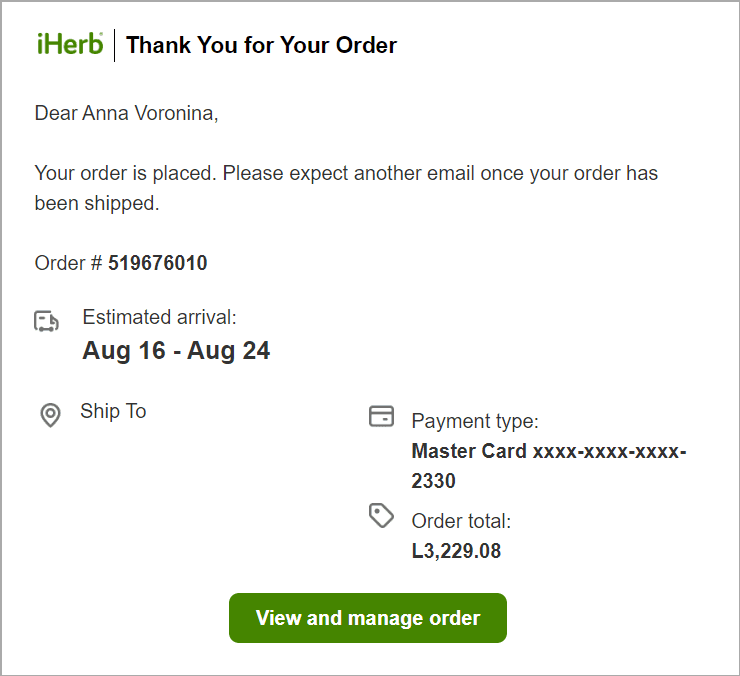The width and height of the screenshot is (740, 676).
Task: Click the 'Please expect another email' sentence
Action: point(440,173)
